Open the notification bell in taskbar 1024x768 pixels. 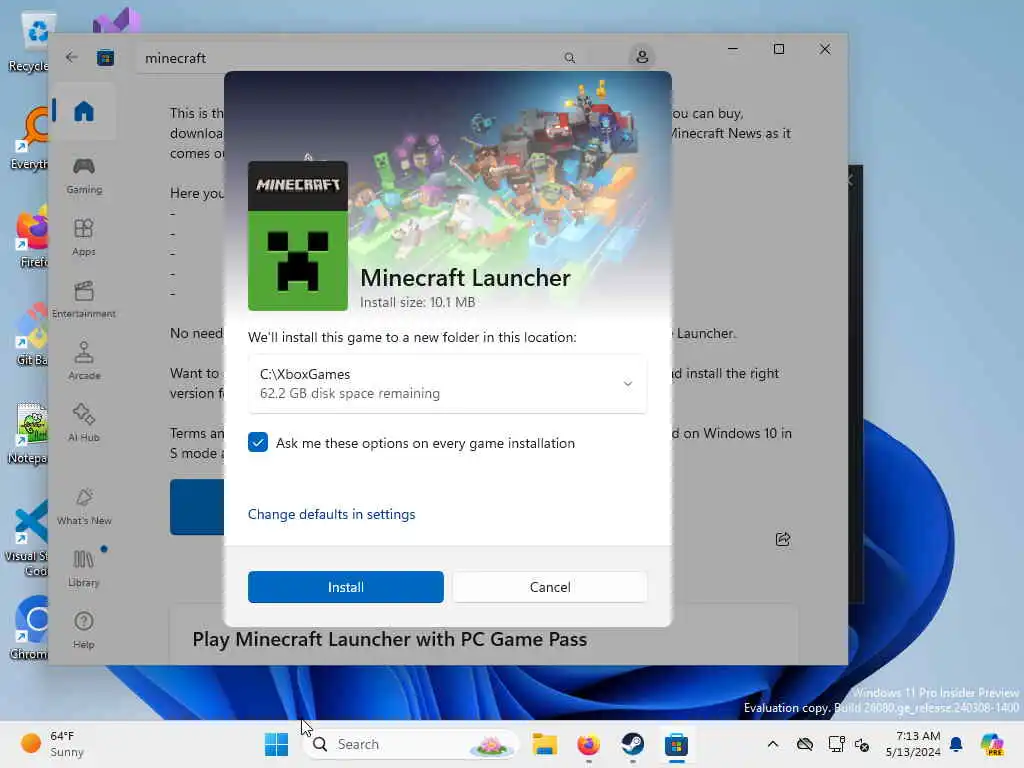(x=956, y=744)
